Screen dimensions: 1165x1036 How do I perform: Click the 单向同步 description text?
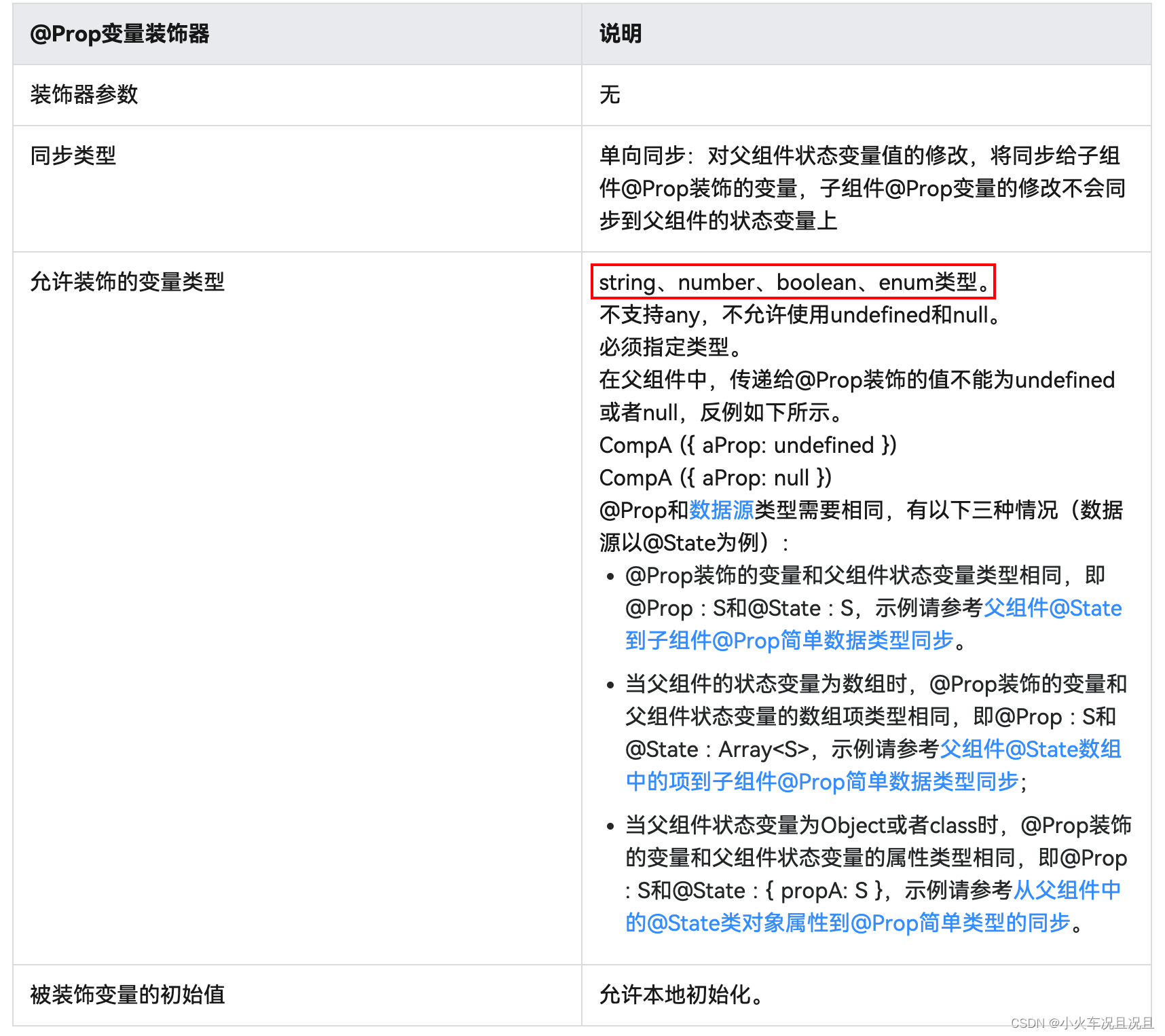[862, 188]
